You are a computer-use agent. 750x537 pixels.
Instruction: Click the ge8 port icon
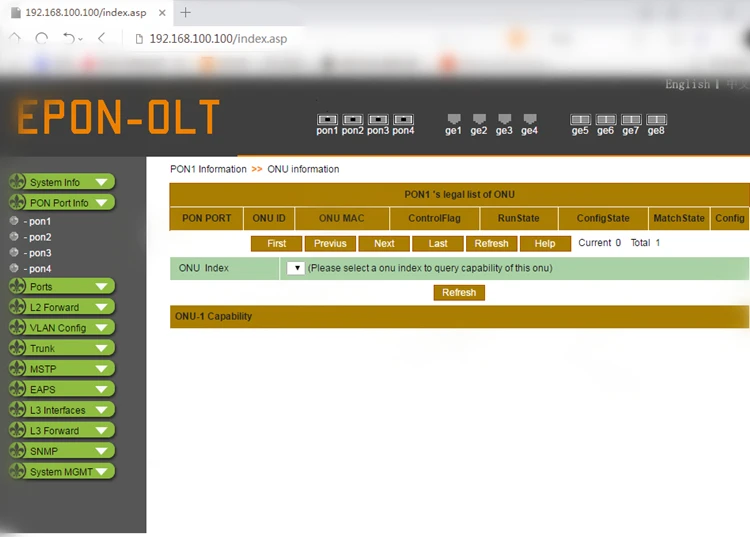coord(656,119)
